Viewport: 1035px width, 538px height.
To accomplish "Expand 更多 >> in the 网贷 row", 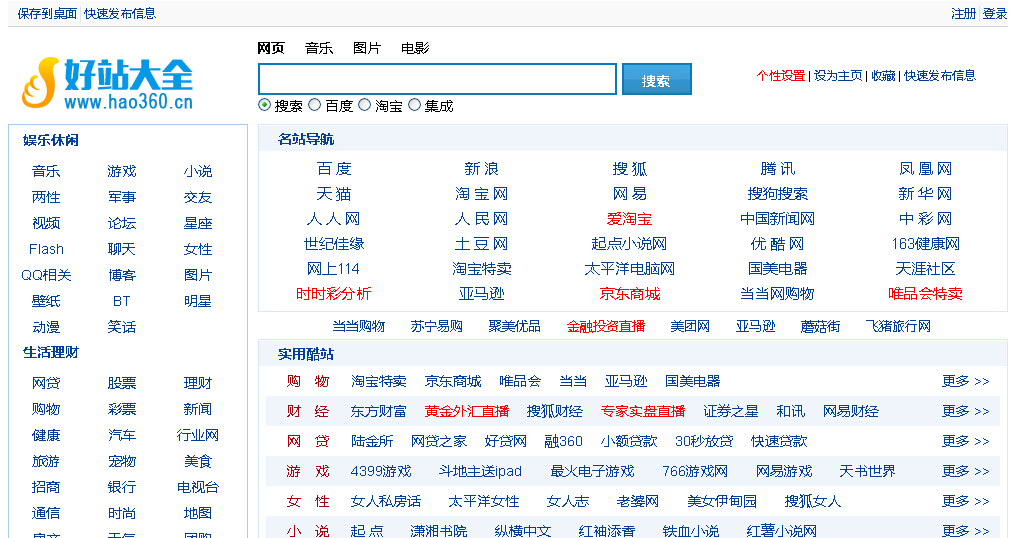I will (x=966, y=441).
